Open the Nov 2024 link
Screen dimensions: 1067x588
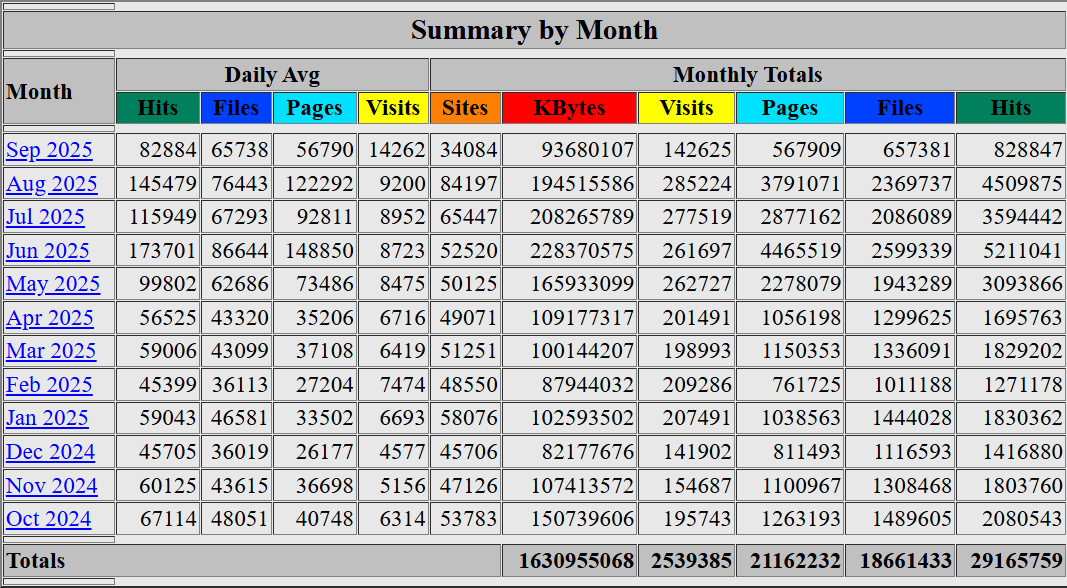pos(52,485)
